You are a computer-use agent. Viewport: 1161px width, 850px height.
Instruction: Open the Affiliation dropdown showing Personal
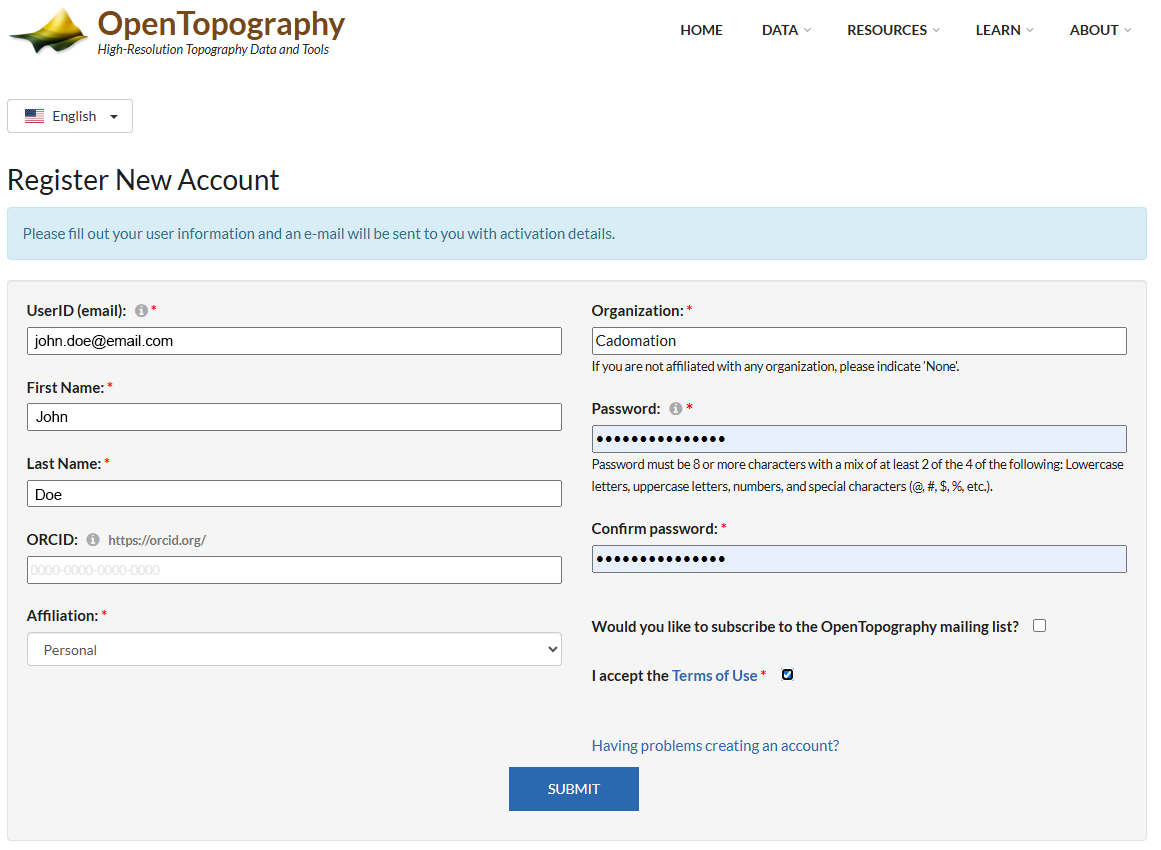pyautogui.click(x=294, y=649)
